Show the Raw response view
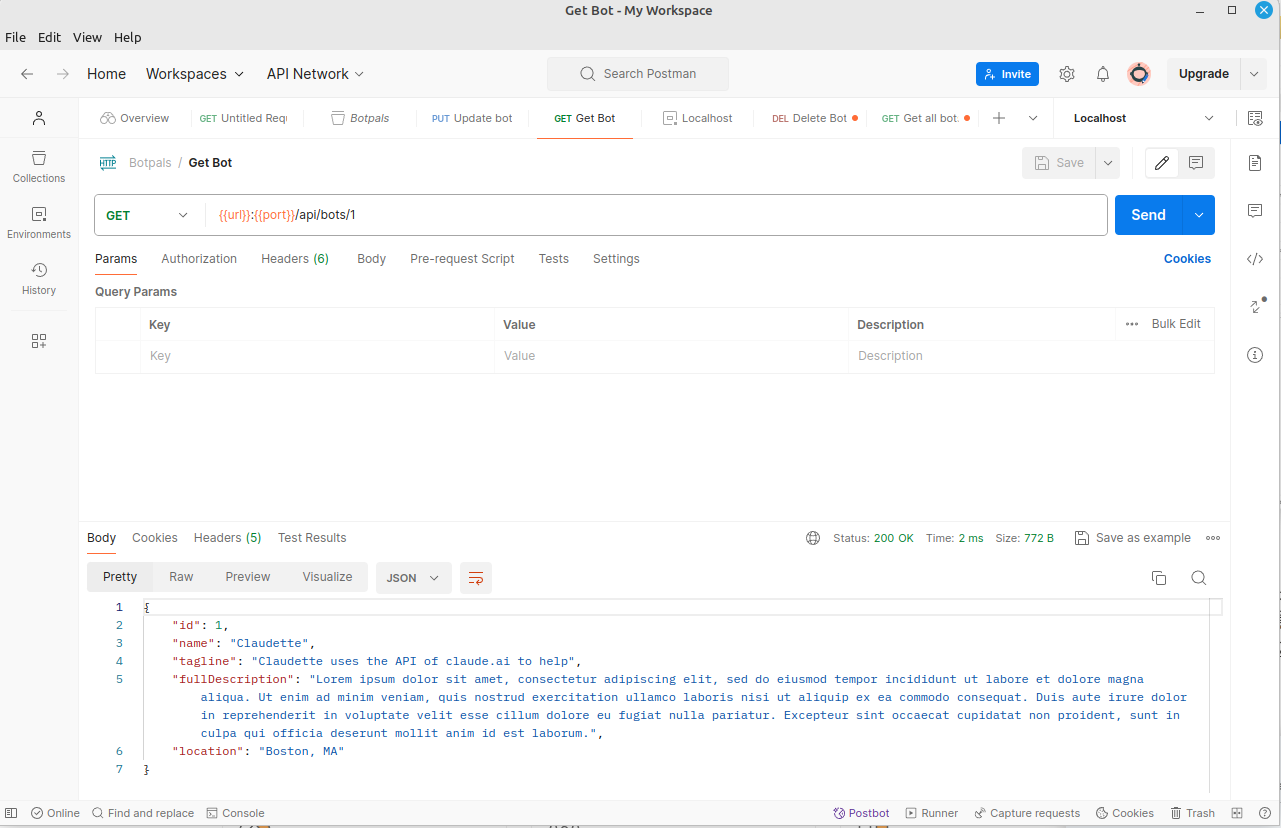The width and height of the screenshot is (1281, 828). click(181, 577)
